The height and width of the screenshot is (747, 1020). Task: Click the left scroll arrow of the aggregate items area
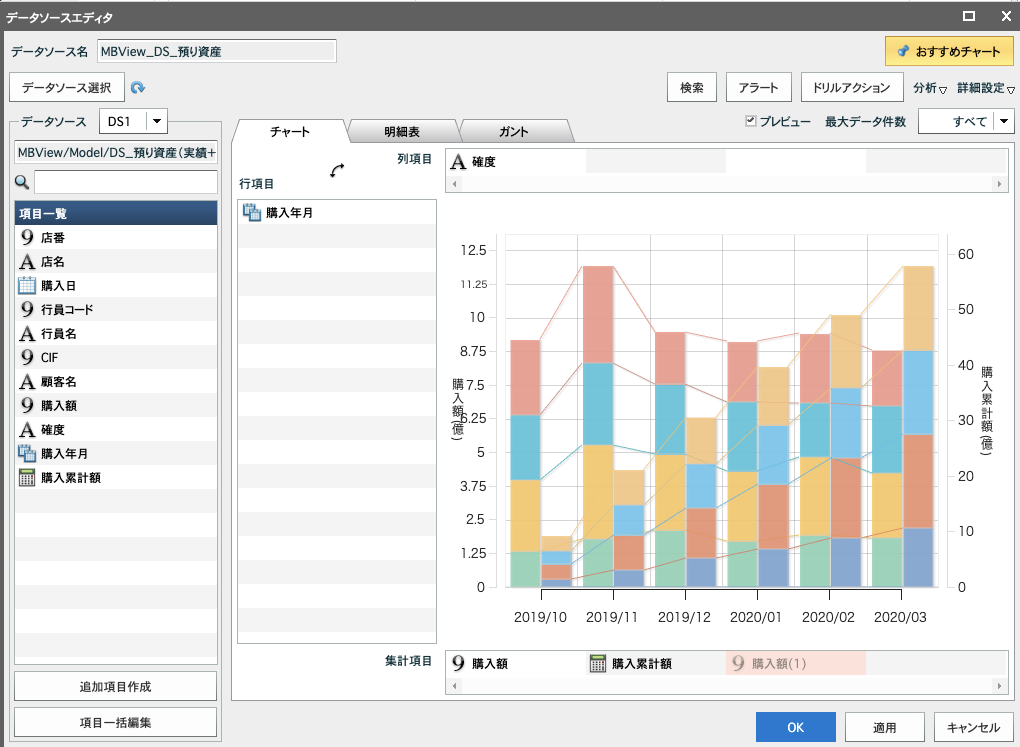coord(454,686)
